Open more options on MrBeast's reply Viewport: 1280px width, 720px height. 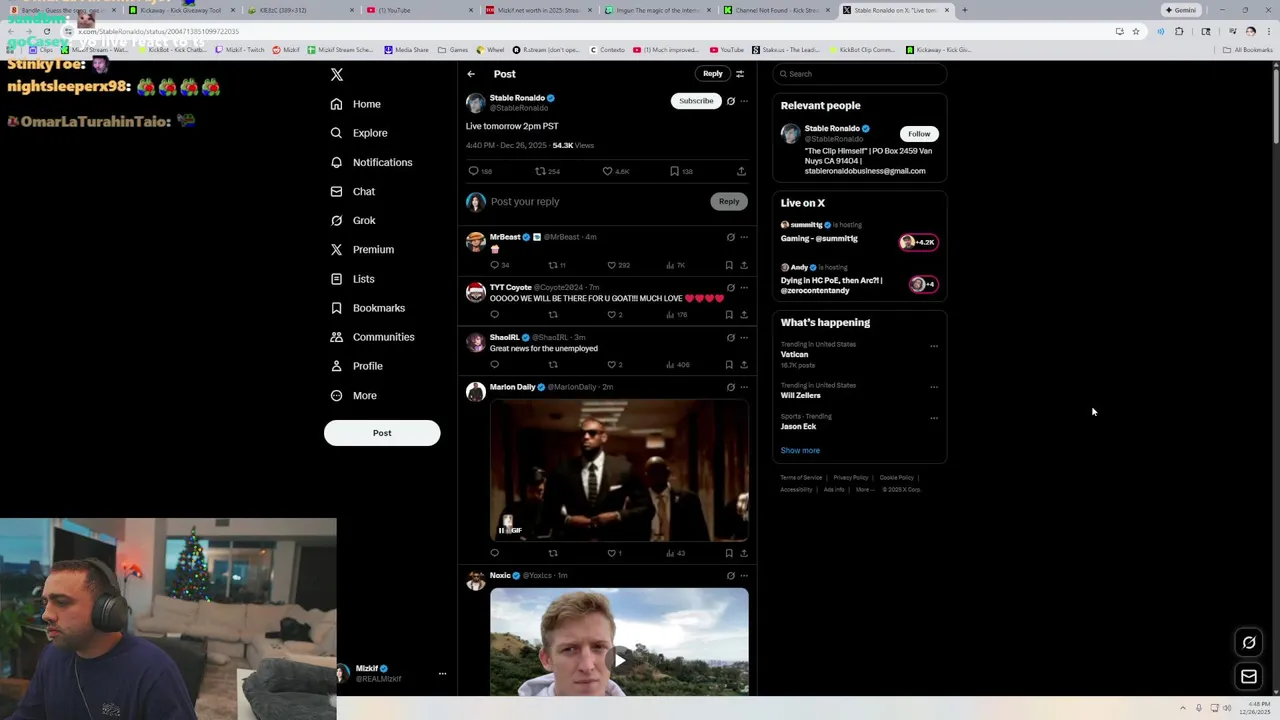click(744, 237)
